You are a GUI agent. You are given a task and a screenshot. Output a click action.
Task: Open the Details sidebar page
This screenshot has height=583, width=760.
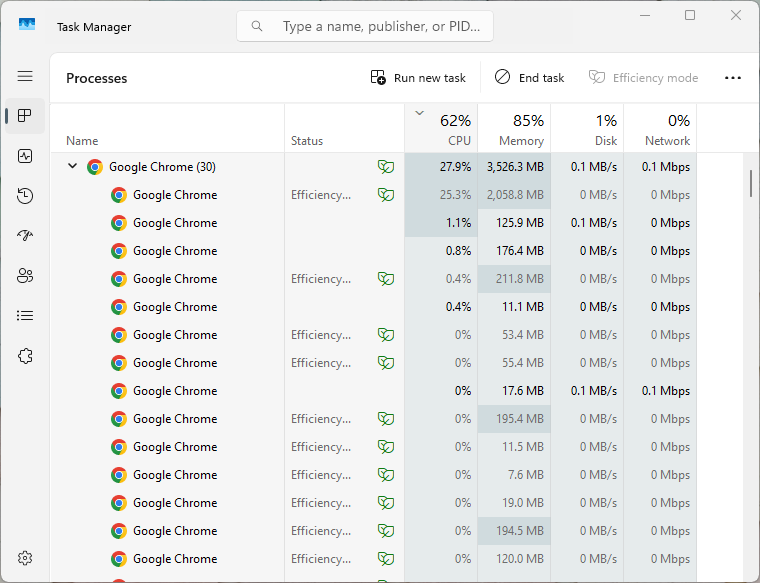click(x=25, y=316)
